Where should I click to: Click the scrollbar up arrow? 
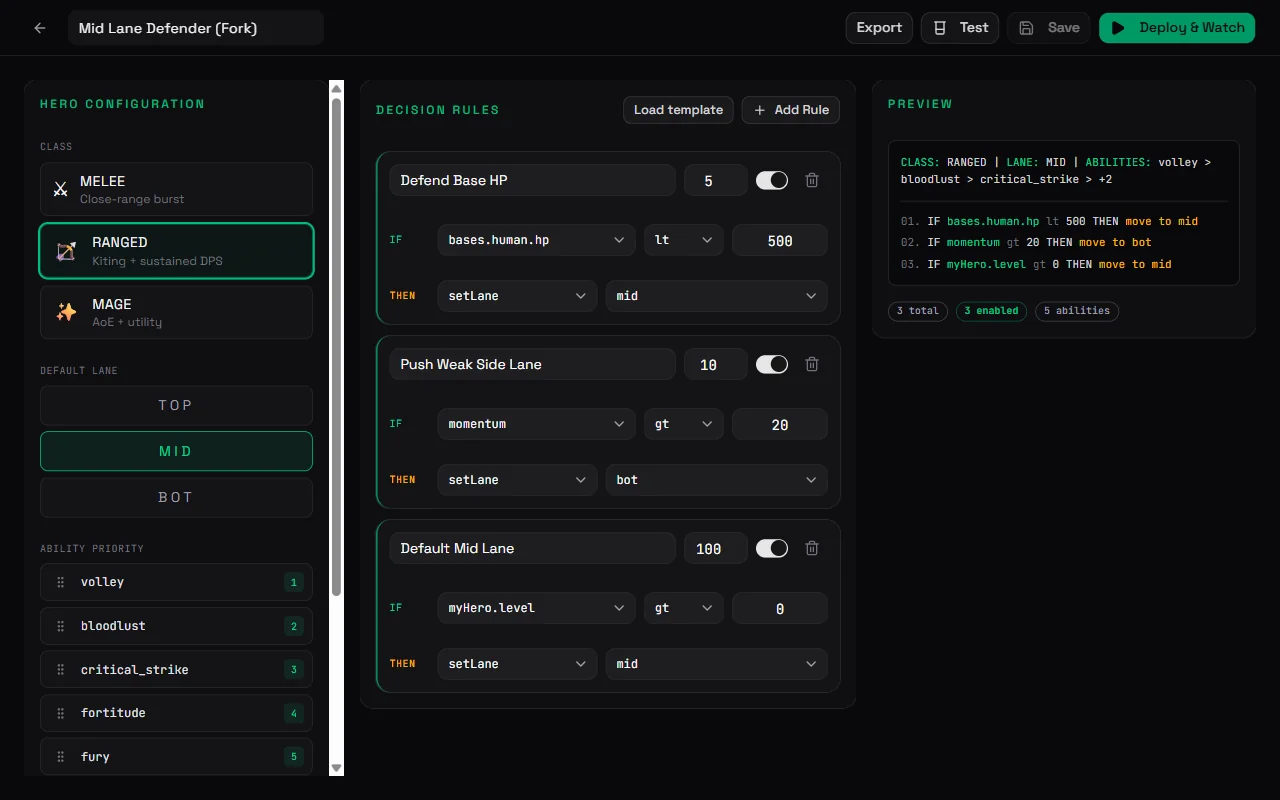[337, 88]
